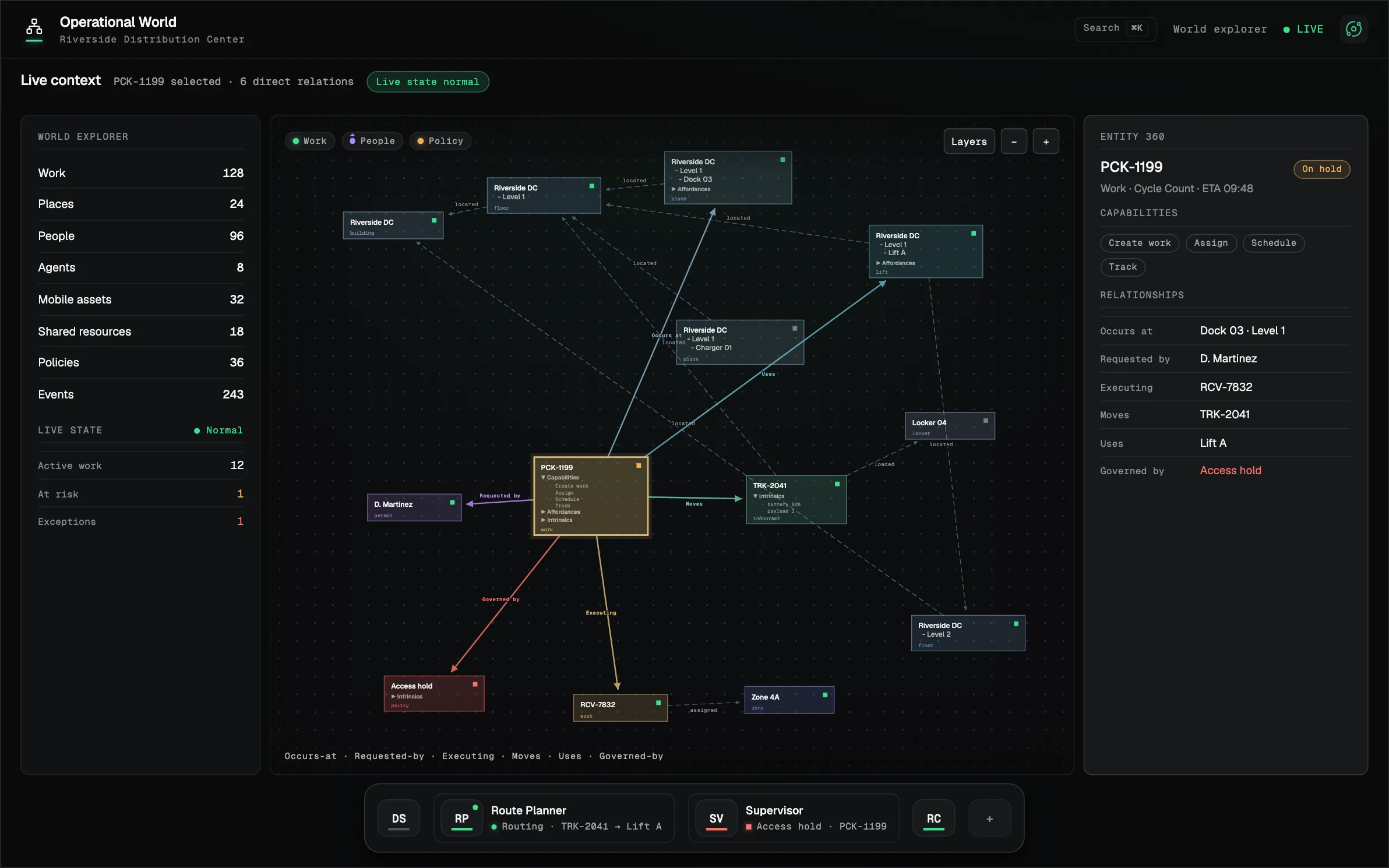Click the Schedule capability button
The width and height of the screenshot is (1389, 868).
1273,243
